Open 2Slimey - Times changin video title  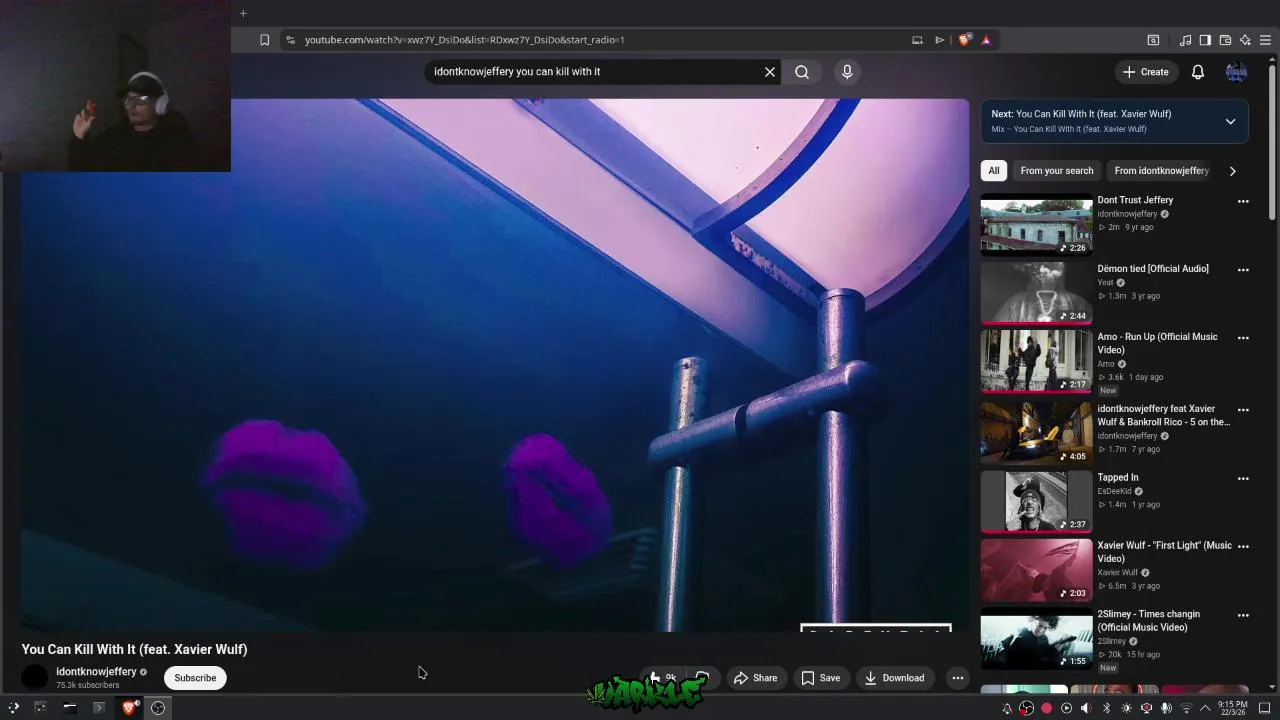[1148, 620]
